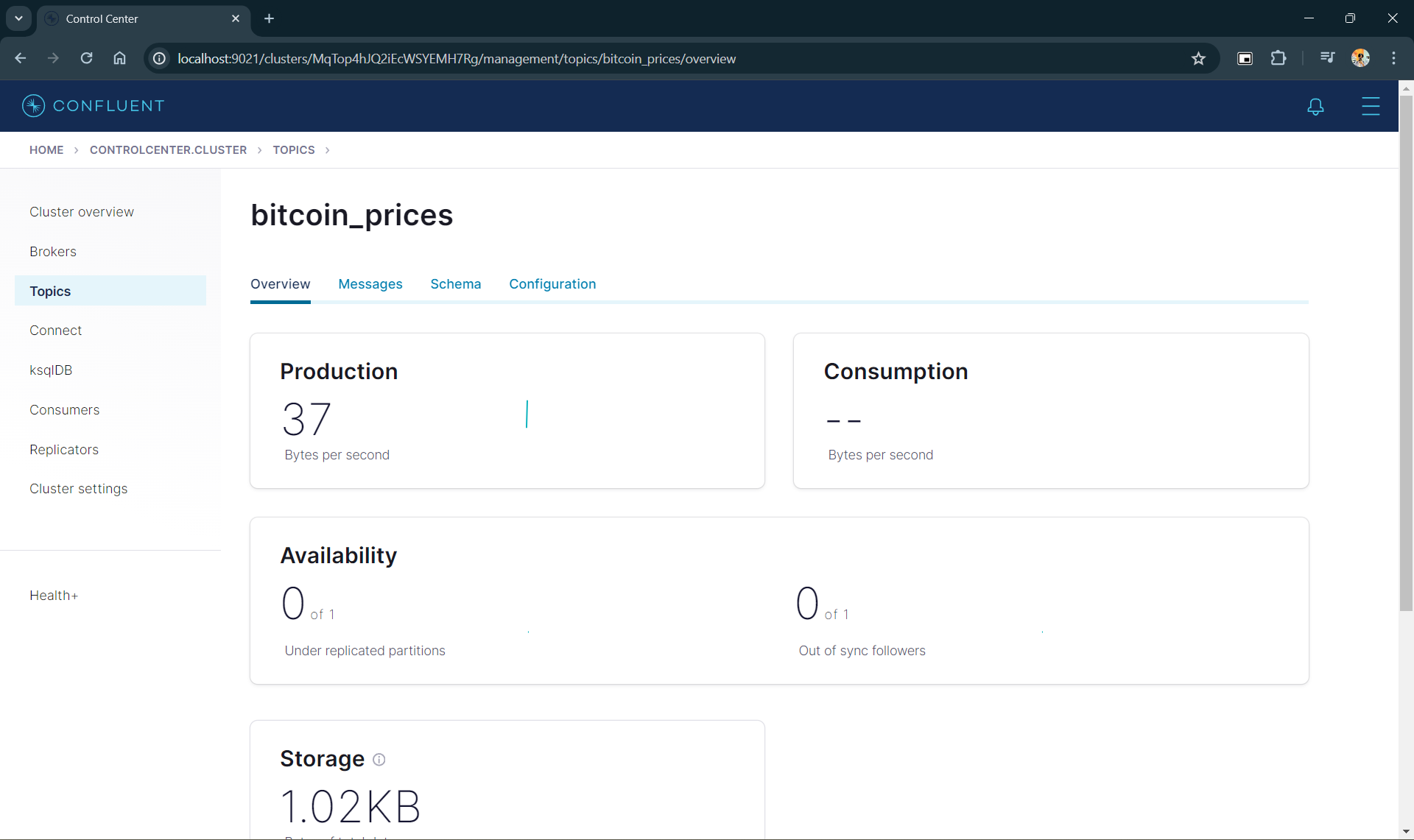Open ksqlDB in the sidebar
Screen dimensions: 1414x840
tap(51, 370)
